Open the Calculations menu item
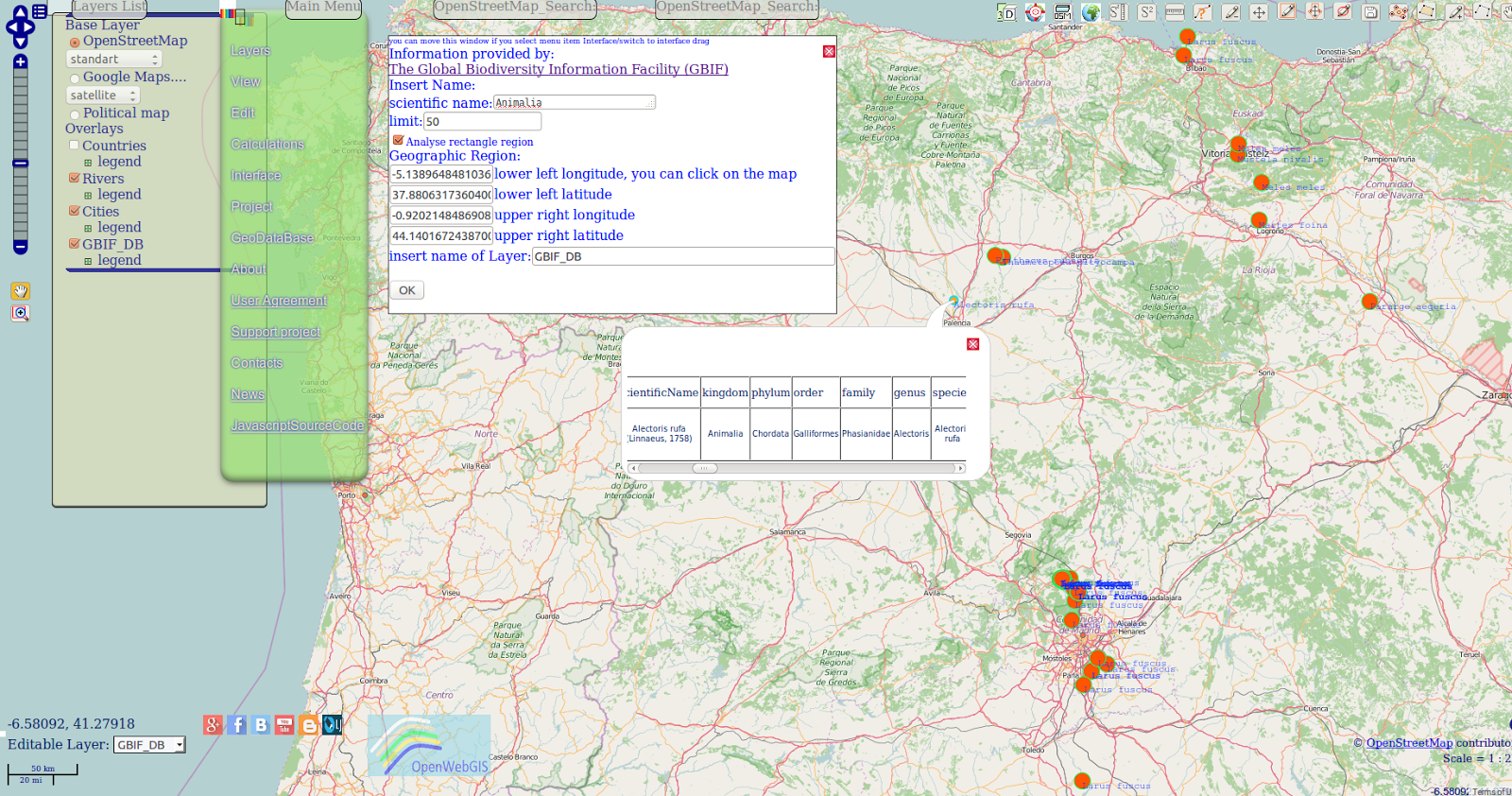1512x796 pixels. pyautogui.click(x=267, y=145)
